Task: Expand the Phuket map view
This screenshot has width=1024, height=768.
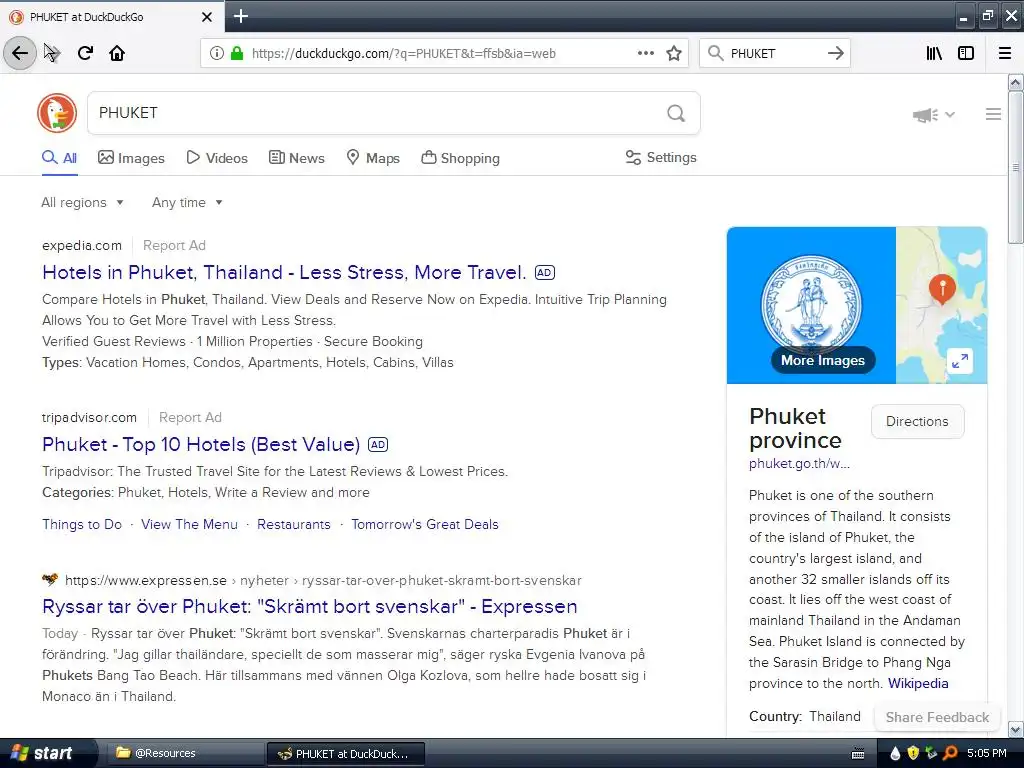Action: click(x=959, y=360)
